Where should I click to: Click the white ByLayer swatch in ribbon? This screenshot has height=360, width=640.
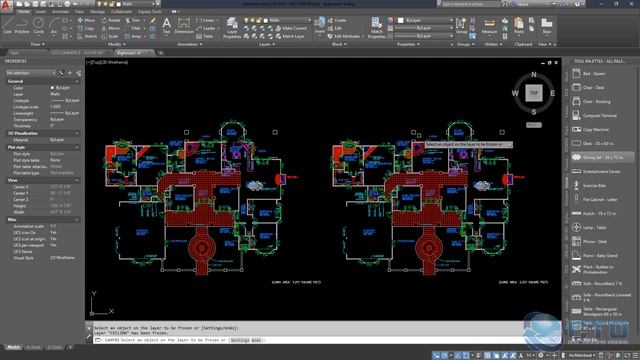pos(400,20)
